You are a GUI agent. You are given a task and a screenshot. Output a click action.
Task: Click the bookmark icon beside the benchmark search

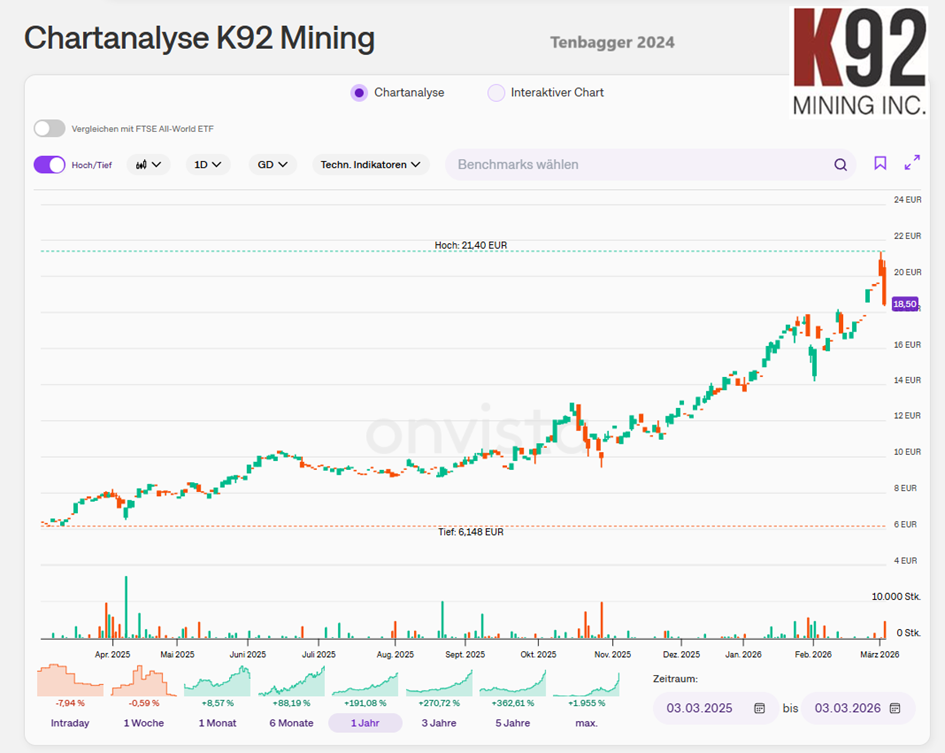click(880, 163)
